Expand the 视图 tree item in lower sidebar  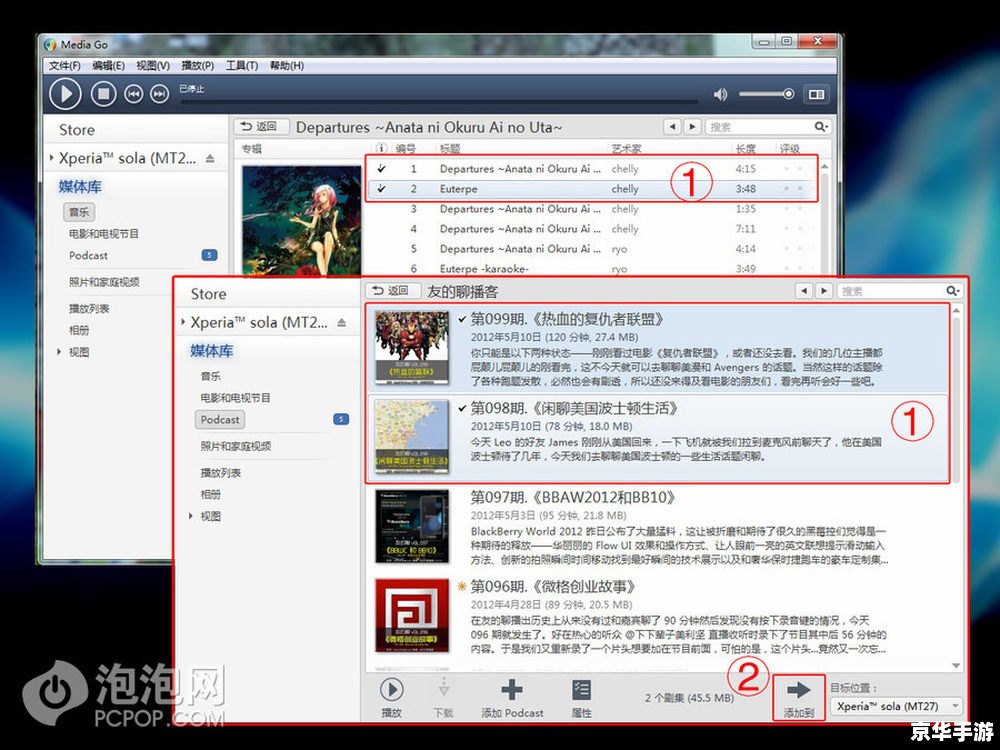click(192, 517)
